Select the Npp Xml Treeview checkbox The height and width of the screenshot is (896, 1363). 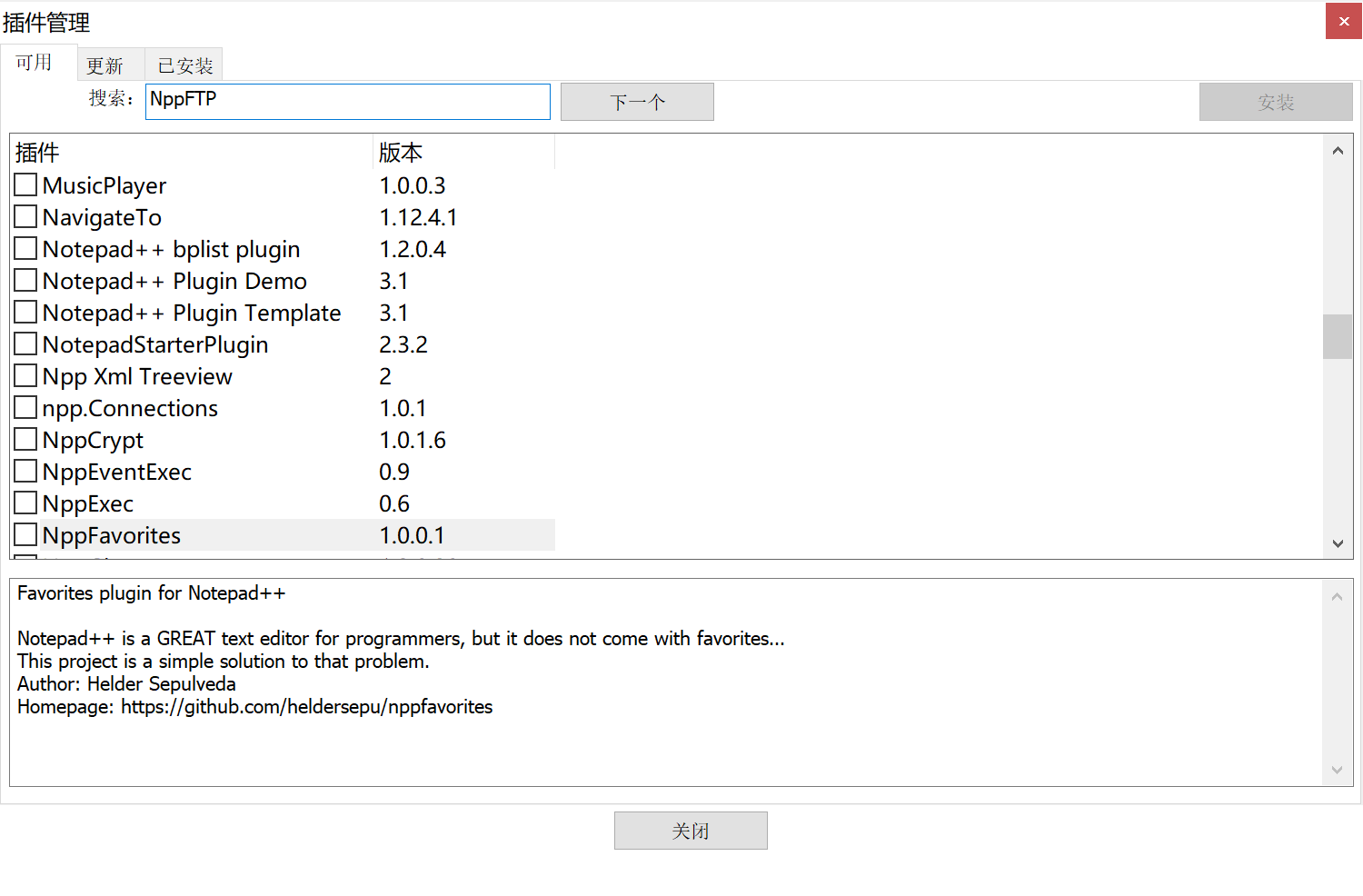25,376
